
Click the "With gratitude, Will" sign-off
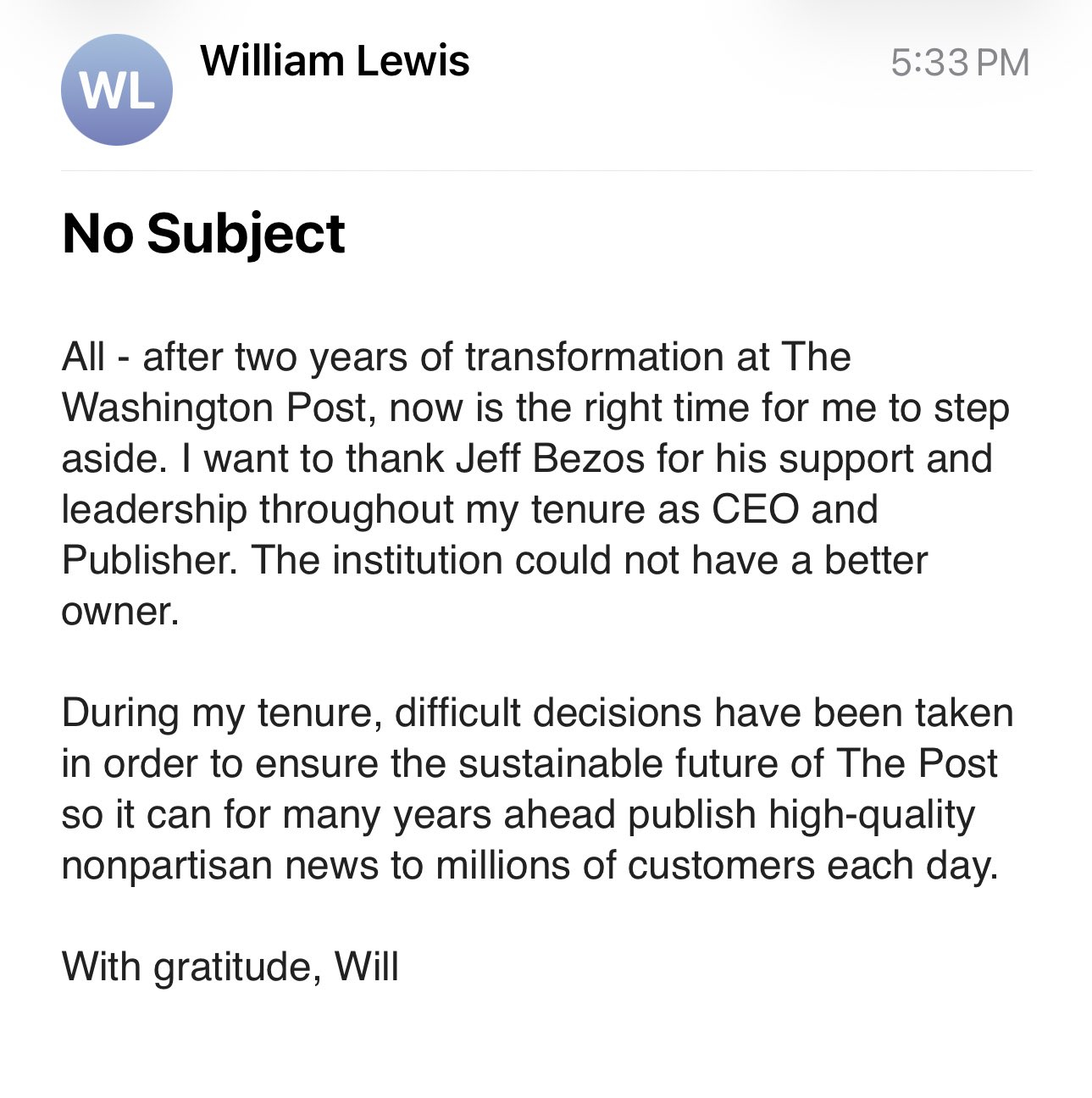230,967
